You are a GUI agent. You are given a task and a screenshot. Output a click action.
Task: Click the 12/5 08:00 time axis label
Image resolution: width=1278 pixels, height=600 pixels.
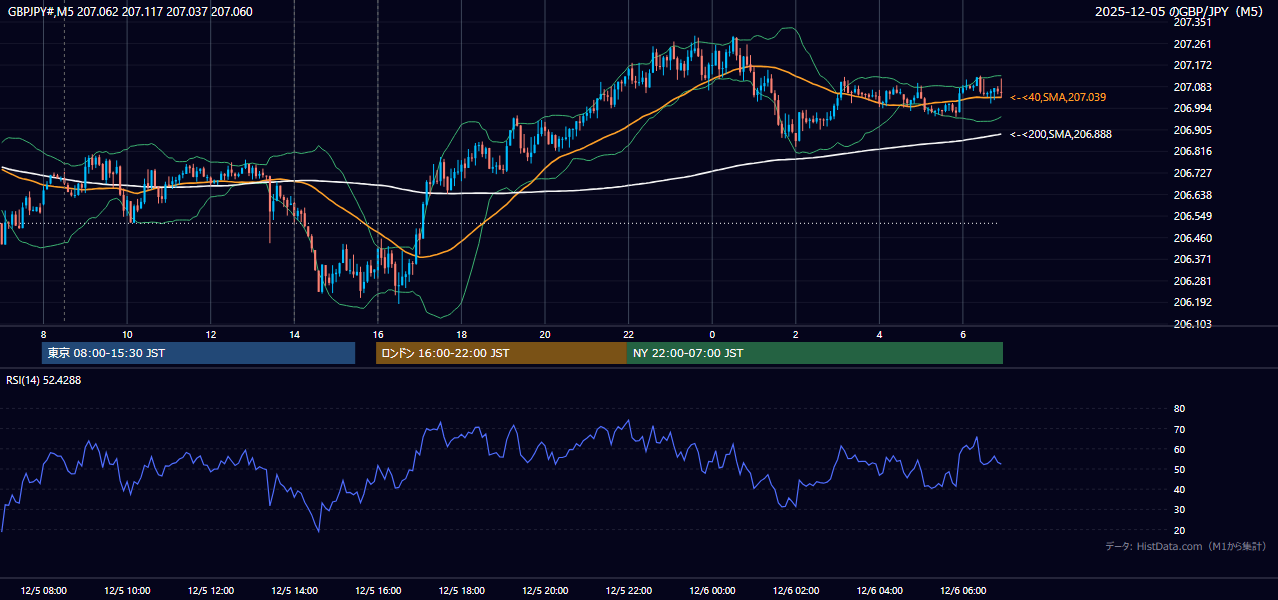coord(43,591)
